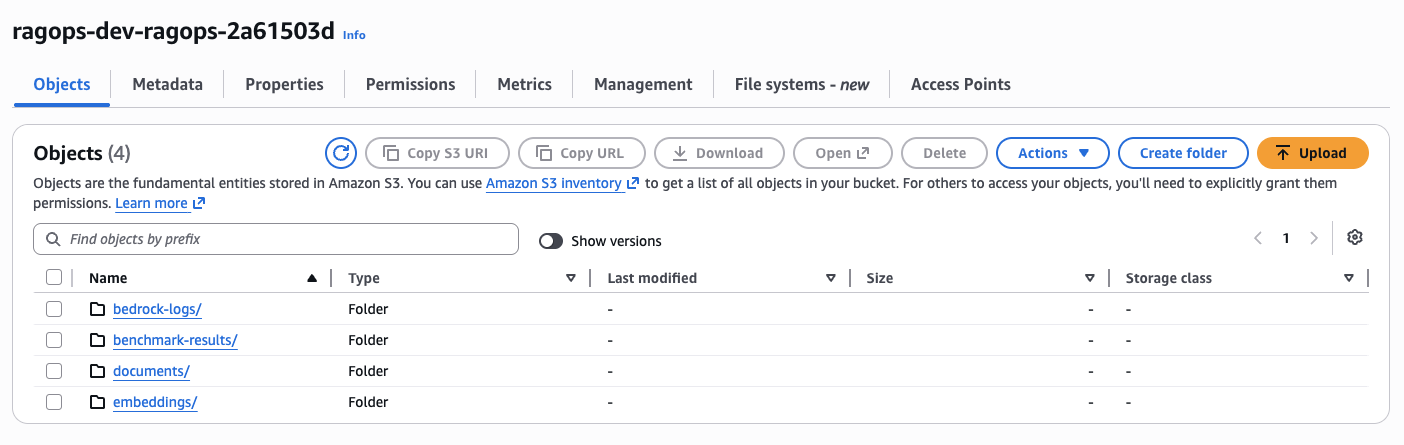
Task: Click folder icon beside benchmark-results/
Action: click(97, 340)
